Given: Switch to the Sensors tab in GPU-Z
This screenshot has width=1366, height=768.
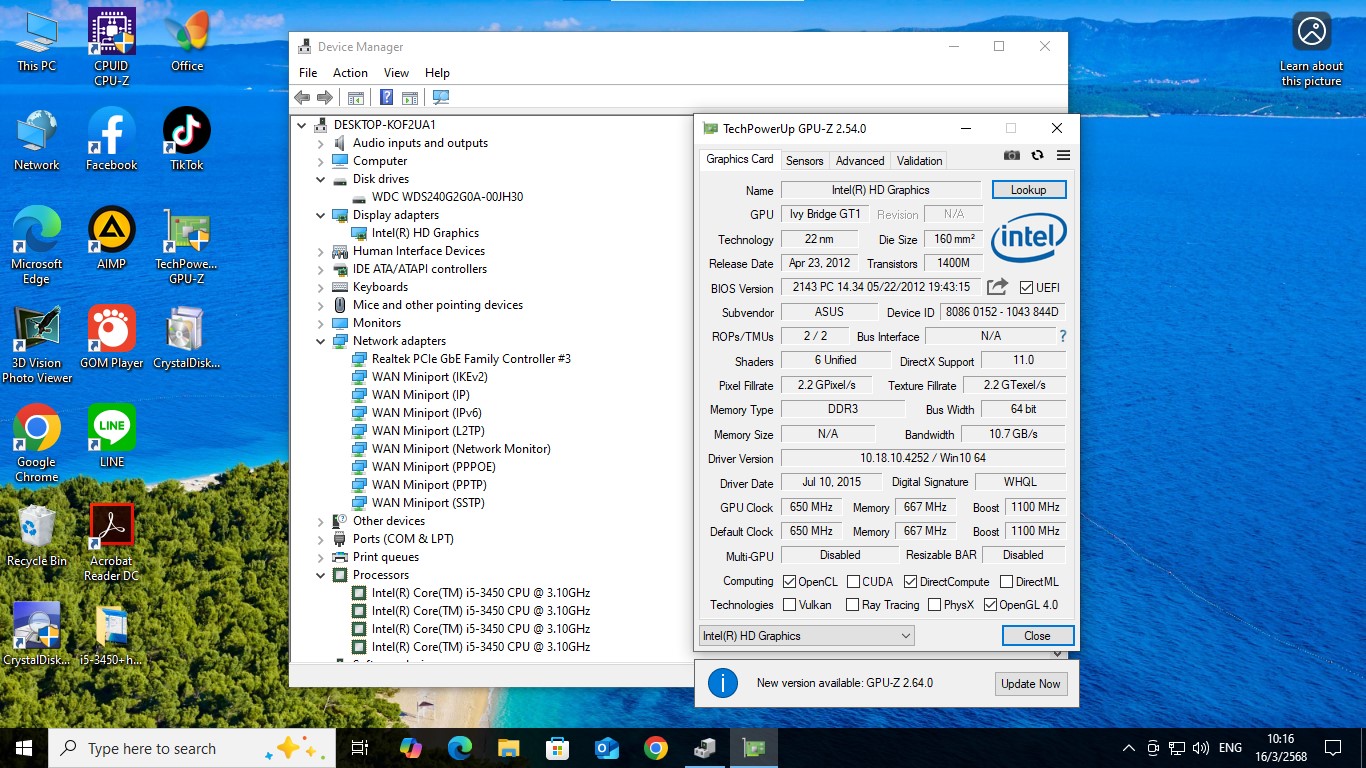Looking at the screenshot, I should pyautogui.click(x=805, y=160).
